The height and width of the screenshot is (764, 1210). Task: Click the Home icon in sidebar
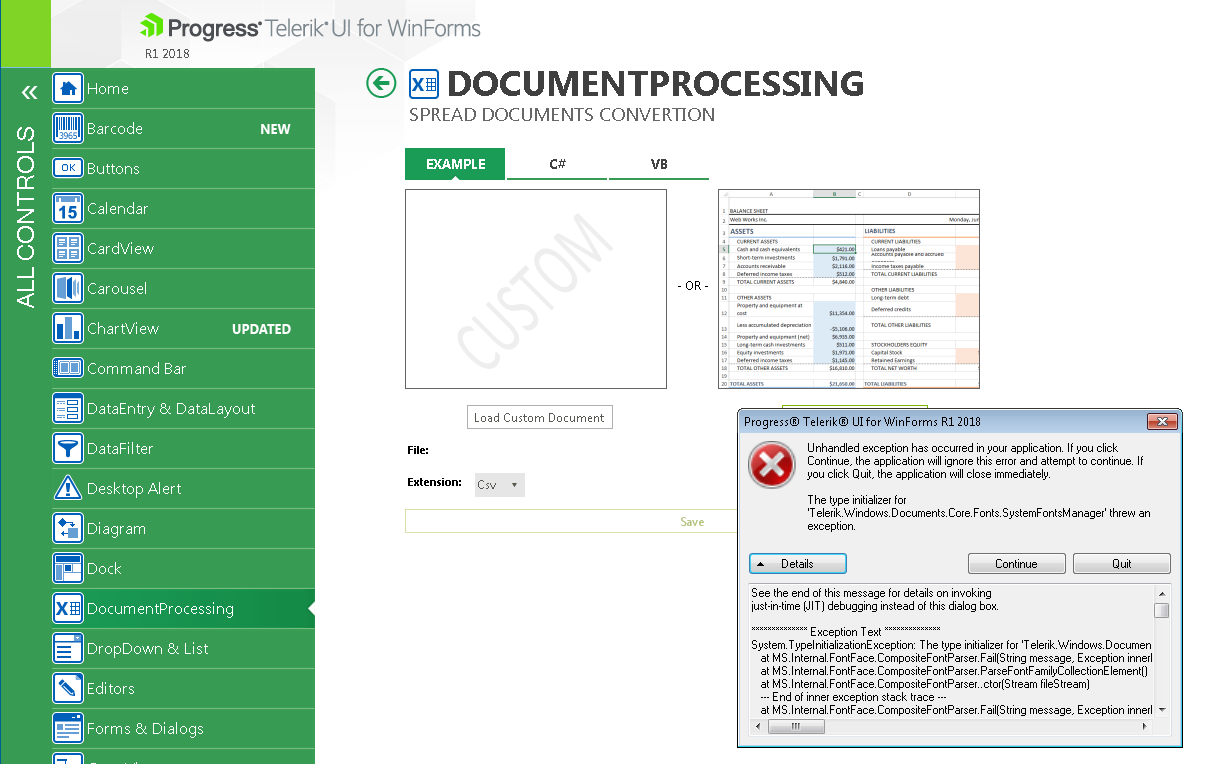[68, 88]
